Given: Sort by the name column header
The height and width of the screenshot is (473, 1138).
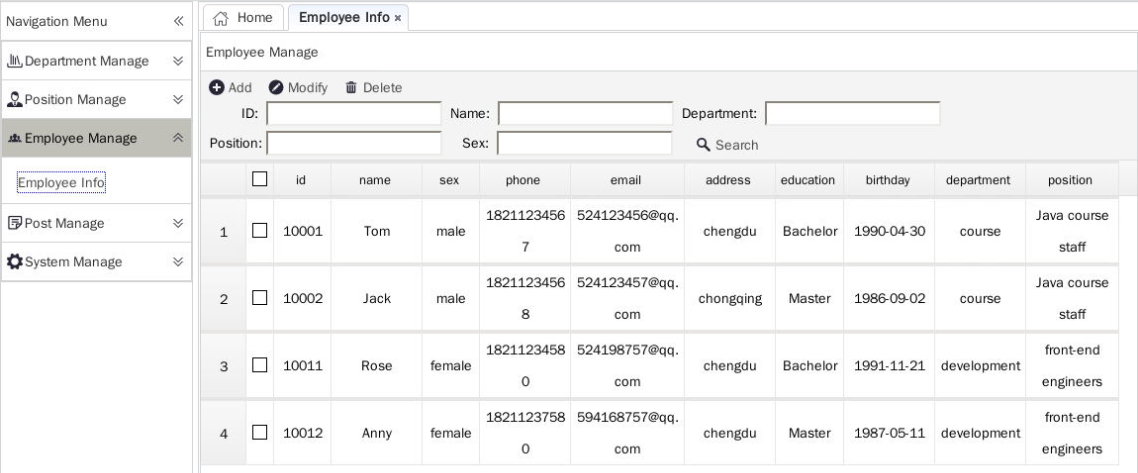Looking at the screenshot, I should tap(376, 180).
